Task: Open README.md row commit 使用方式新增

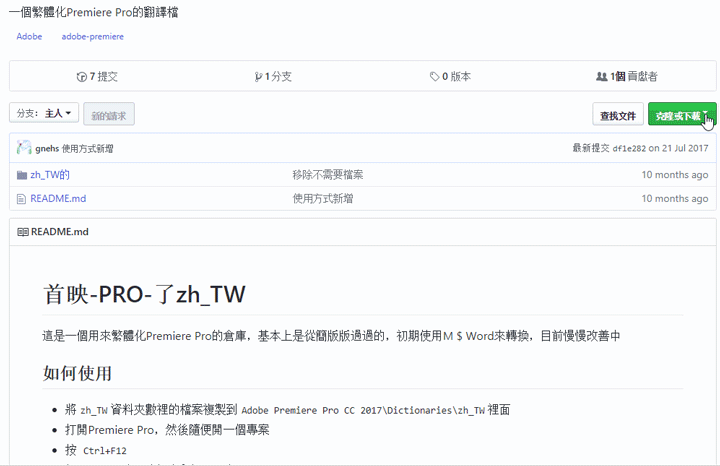Action: 323,198
